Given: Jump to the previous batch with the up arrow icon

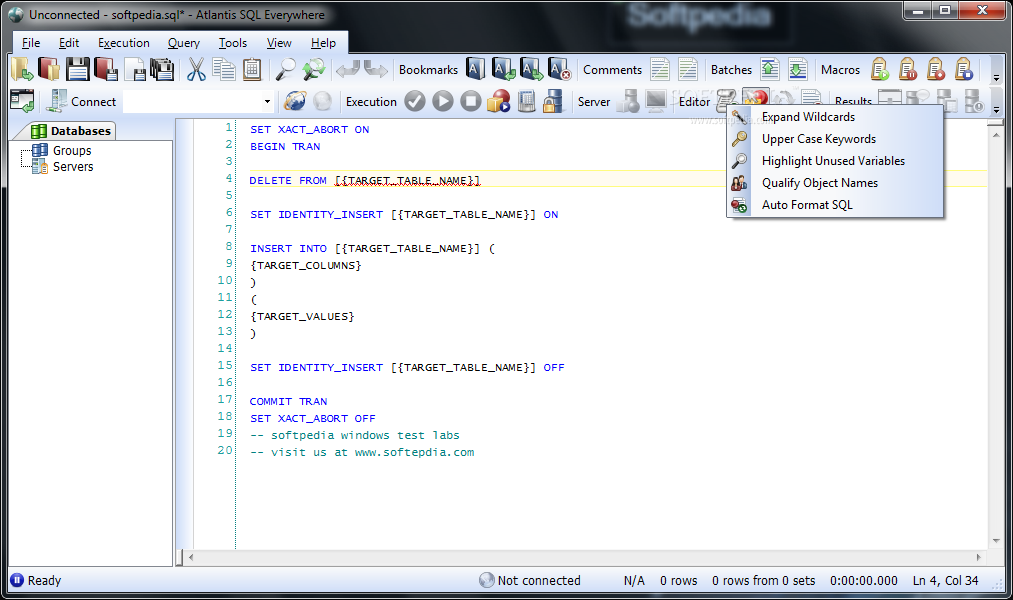Looking at the screenshot, I should [x=769, y=69].
